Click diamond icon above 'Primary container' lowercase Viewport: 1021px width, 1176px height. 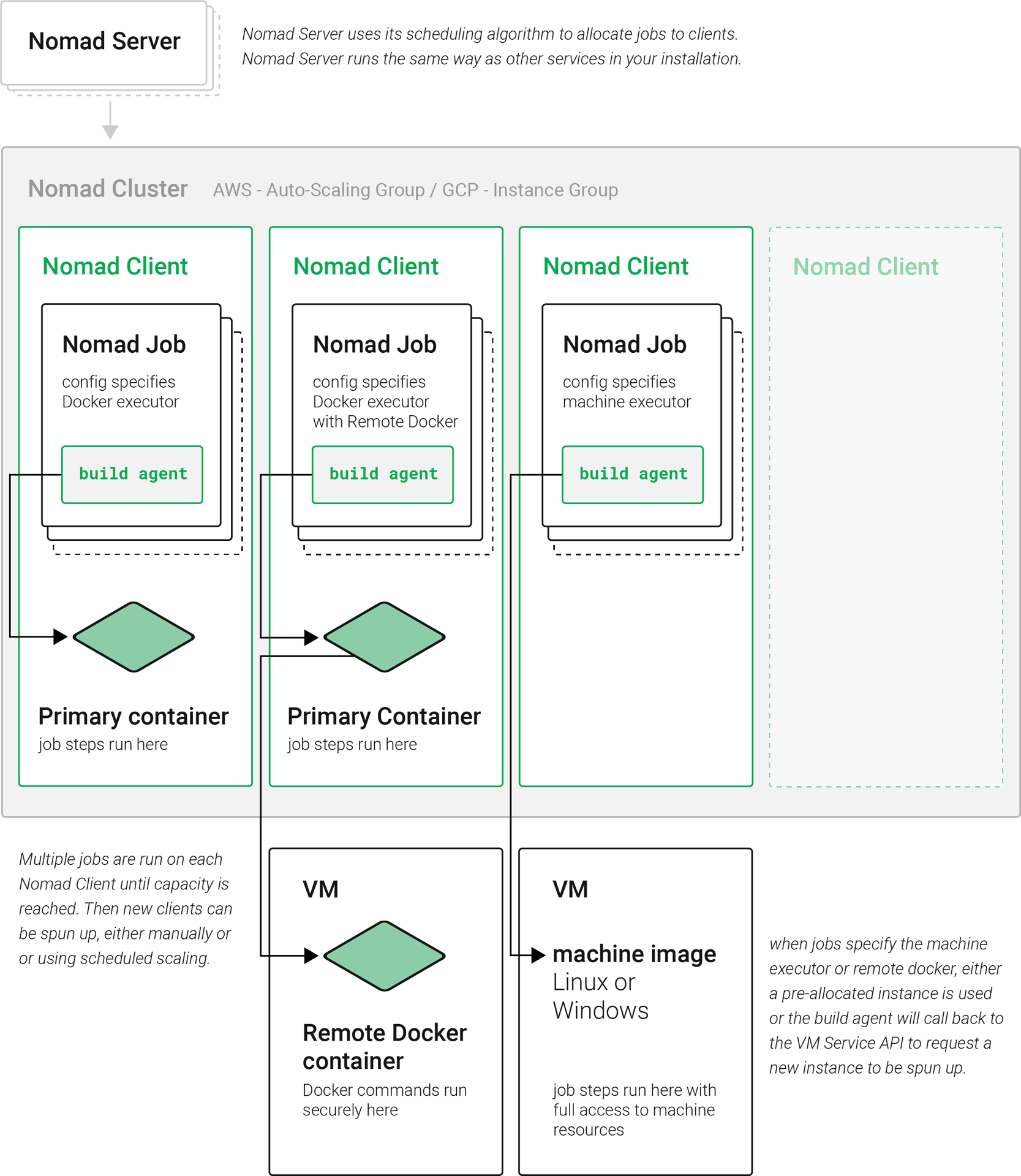[134, 637]
